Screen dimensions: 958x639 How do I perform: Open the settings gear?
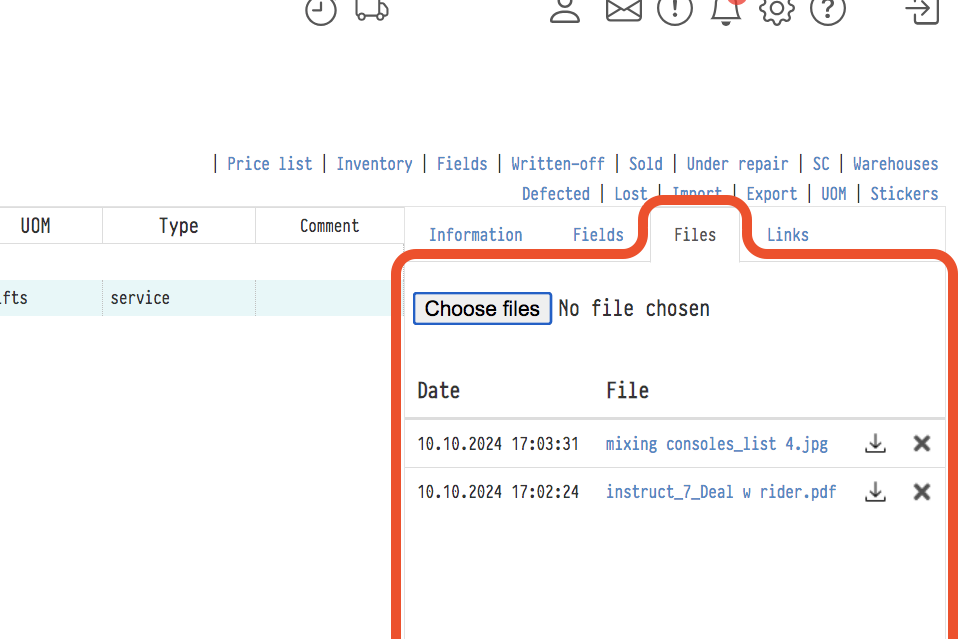(x=776, y=10)
